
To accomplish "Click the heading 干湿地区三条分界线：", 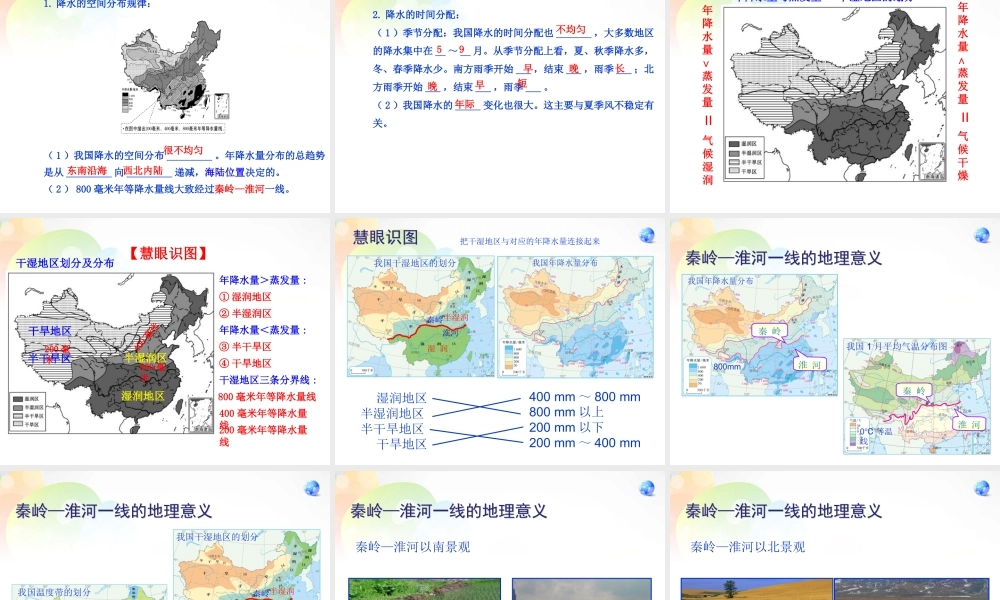I will 268,379.
